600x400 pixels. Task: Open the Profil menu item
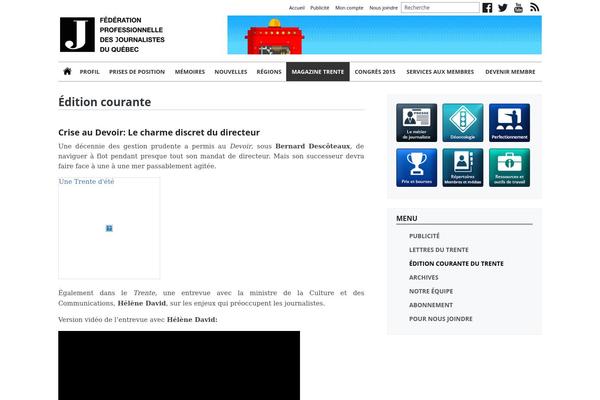pyautogui.click(x=90, y=72)
